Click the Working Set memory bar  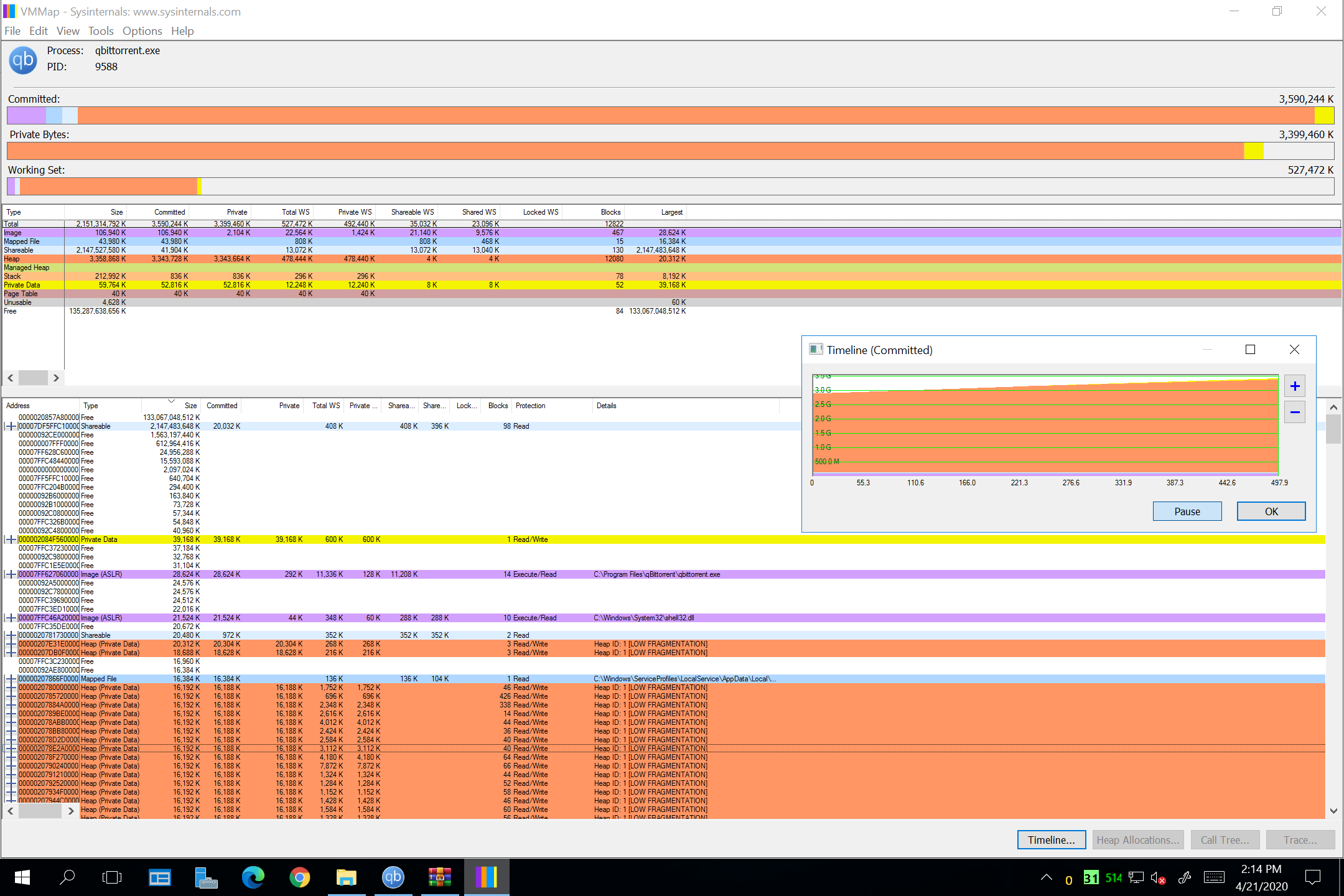(x=671, y=186)
